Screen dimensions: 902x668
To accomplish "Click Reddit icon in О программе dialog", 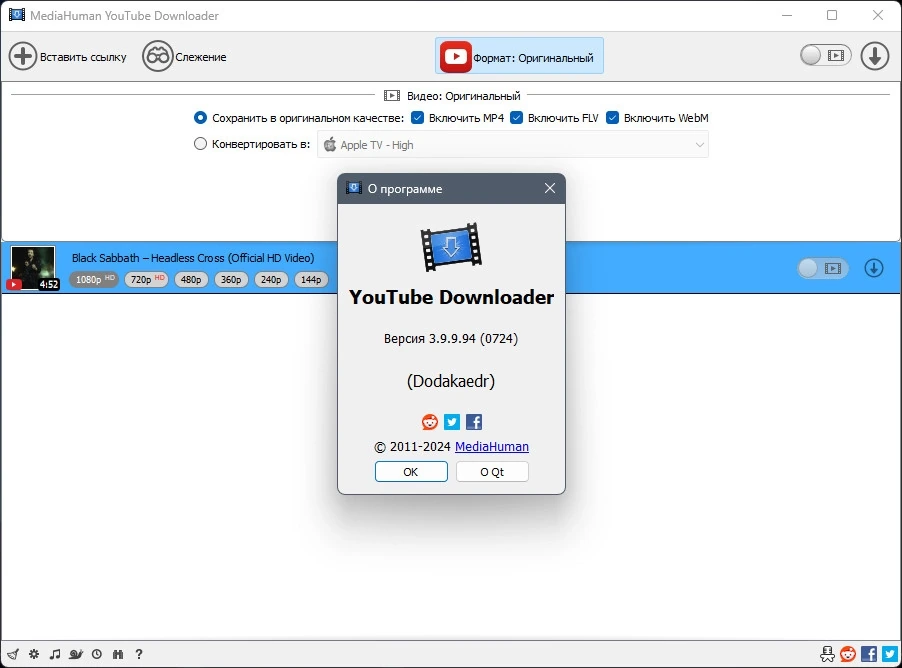I will [430, 422].
